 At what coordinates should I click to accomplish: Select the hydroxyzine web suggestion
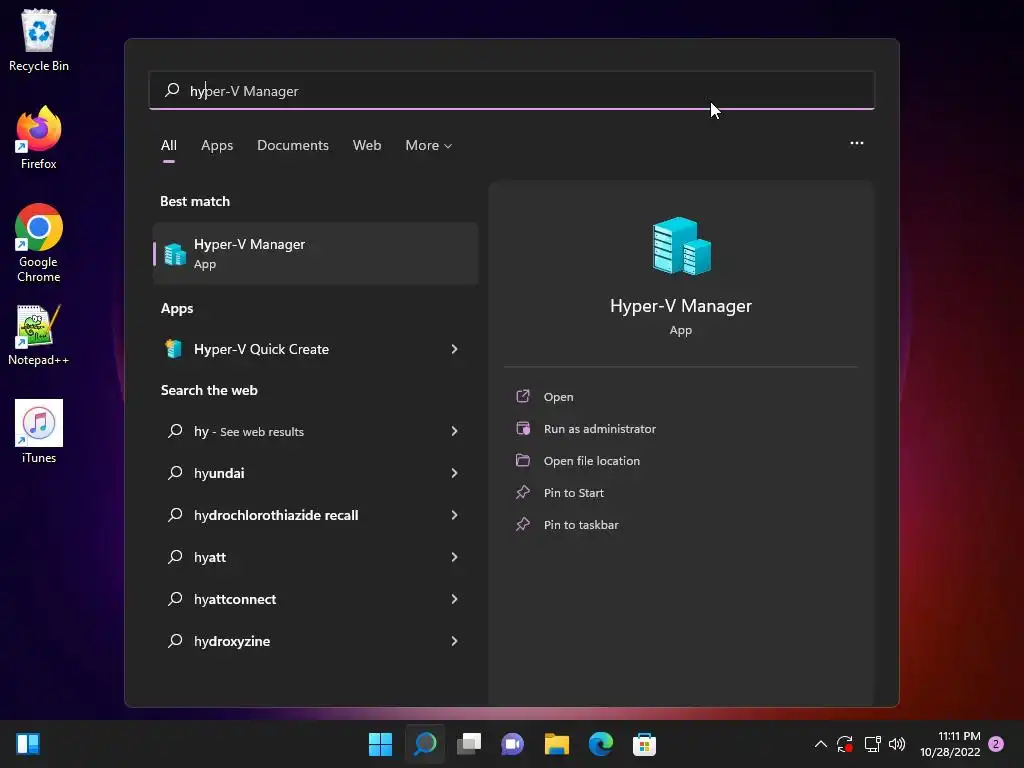point(315,641)
